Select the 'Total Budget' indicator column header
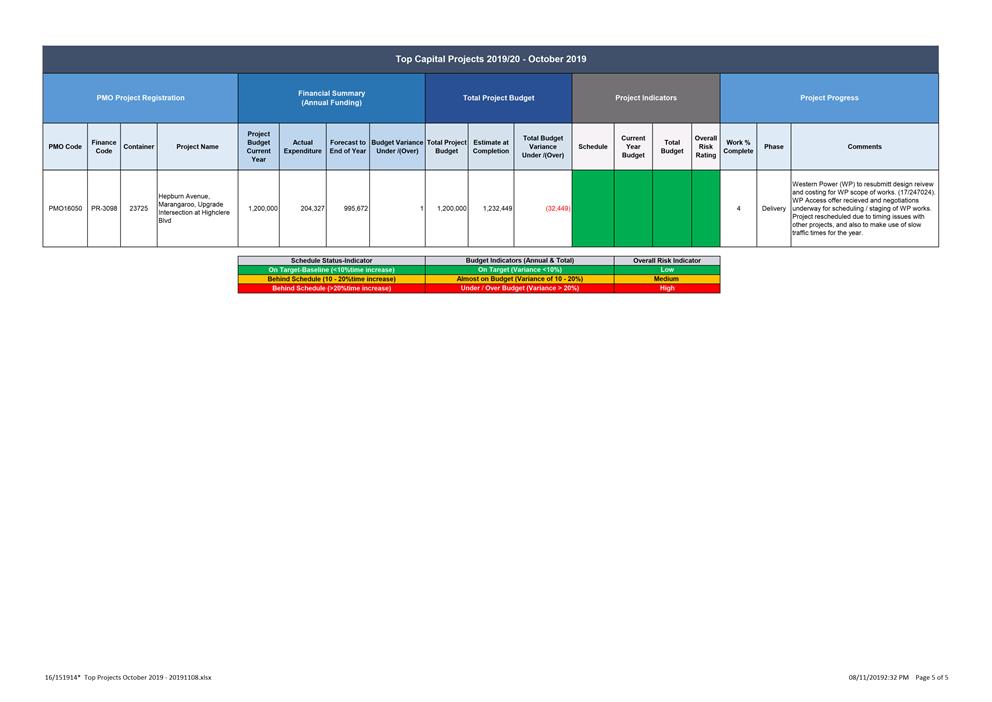Image resolution: width=992 pixels, height=702 pixels. click(x=672, y=147)
